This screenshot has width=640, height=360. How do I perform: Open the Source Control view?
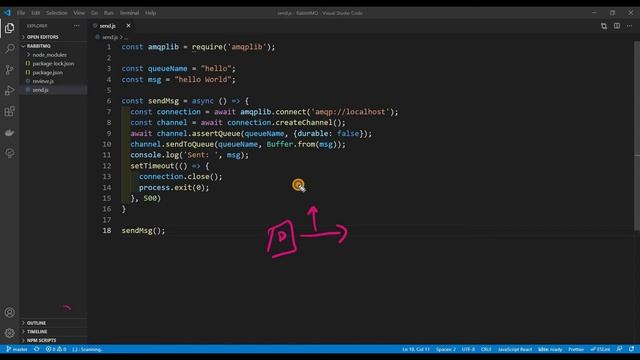point(9,69)
